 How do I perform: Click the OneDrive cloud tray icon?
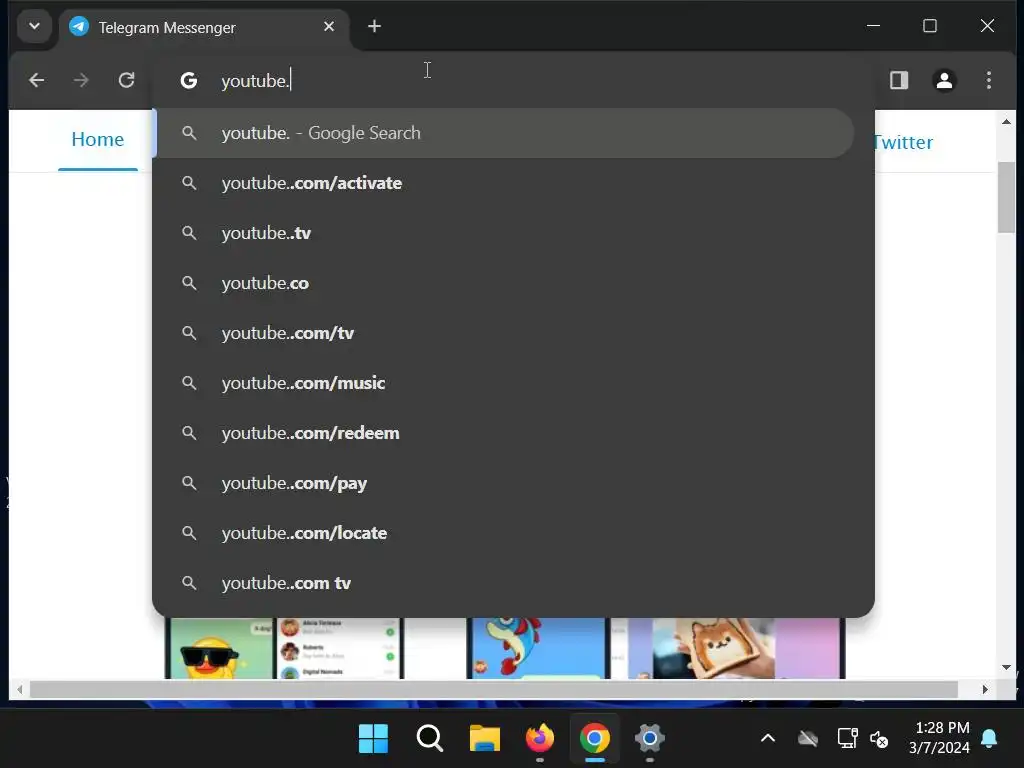(808, 739)
